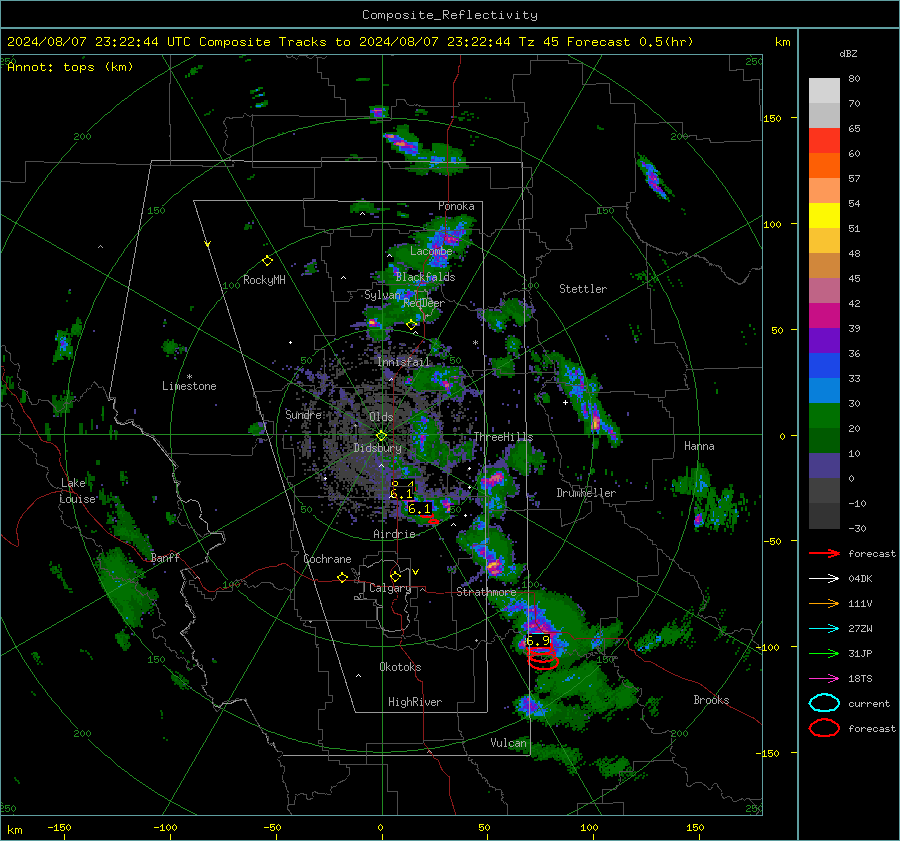Viewport: 900px width, 841px height.
Task: Click the Vulcan city label
Action: (509, 743)
